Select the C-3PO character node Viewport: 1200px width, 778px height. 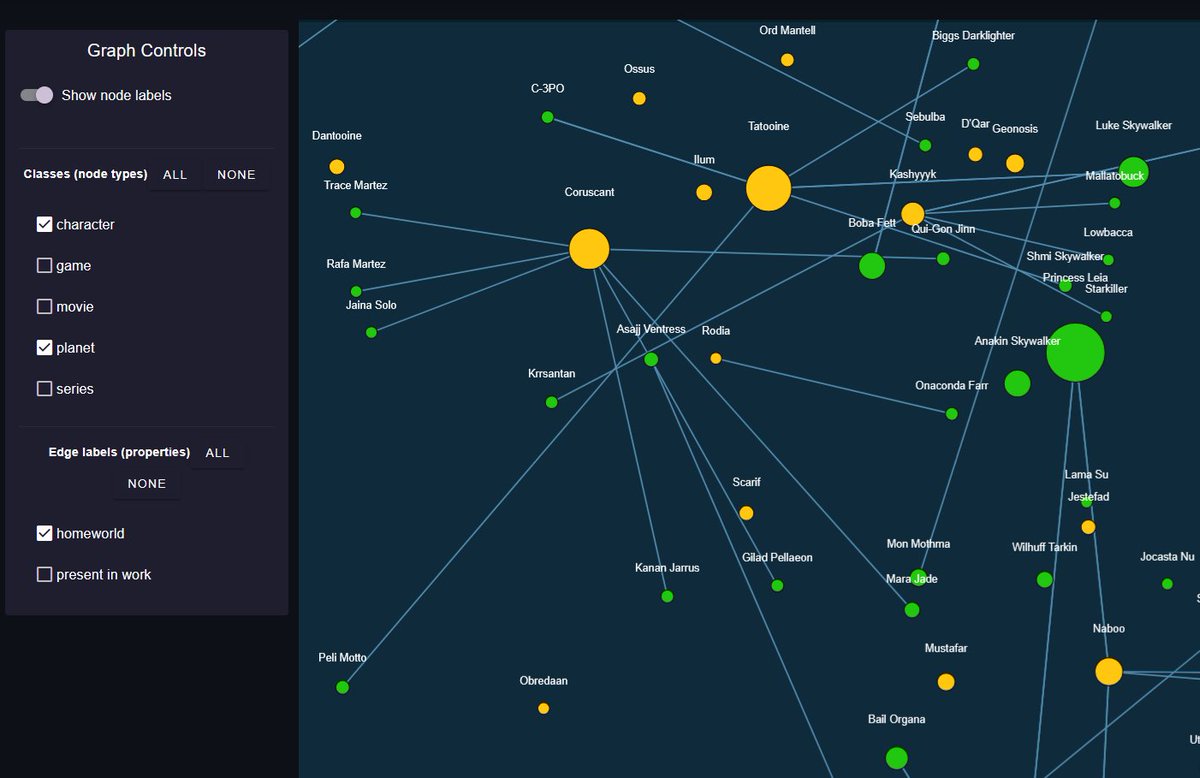click(x=547, y=117)
